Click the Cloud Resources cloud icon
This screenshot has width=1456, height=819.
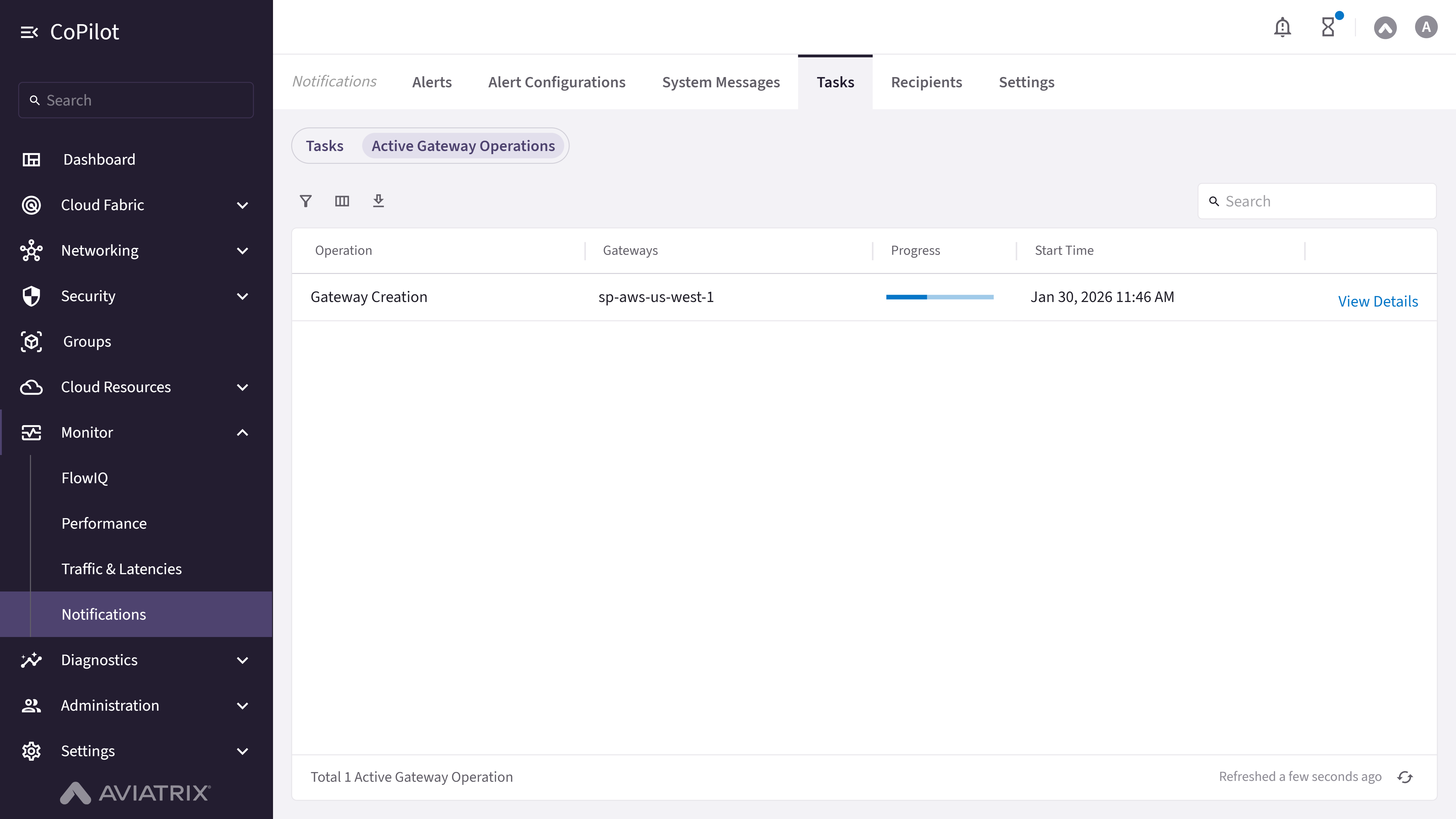pyautogui.click(x=31, y=387)
